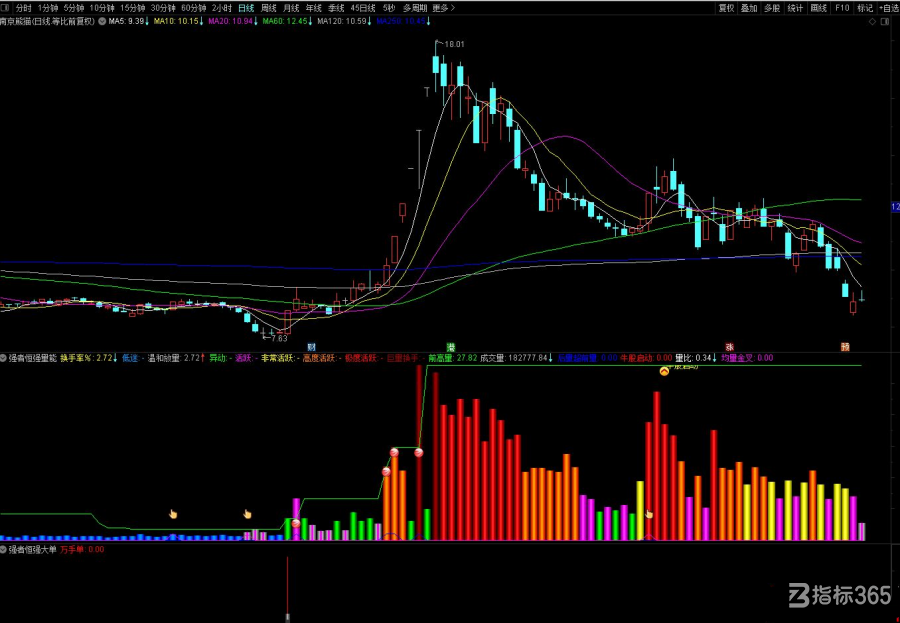Image resolution: width=900 pixels, height=623 pixels.
Task: Switch to the 月线 monthly chart
Action: (291, 8)
